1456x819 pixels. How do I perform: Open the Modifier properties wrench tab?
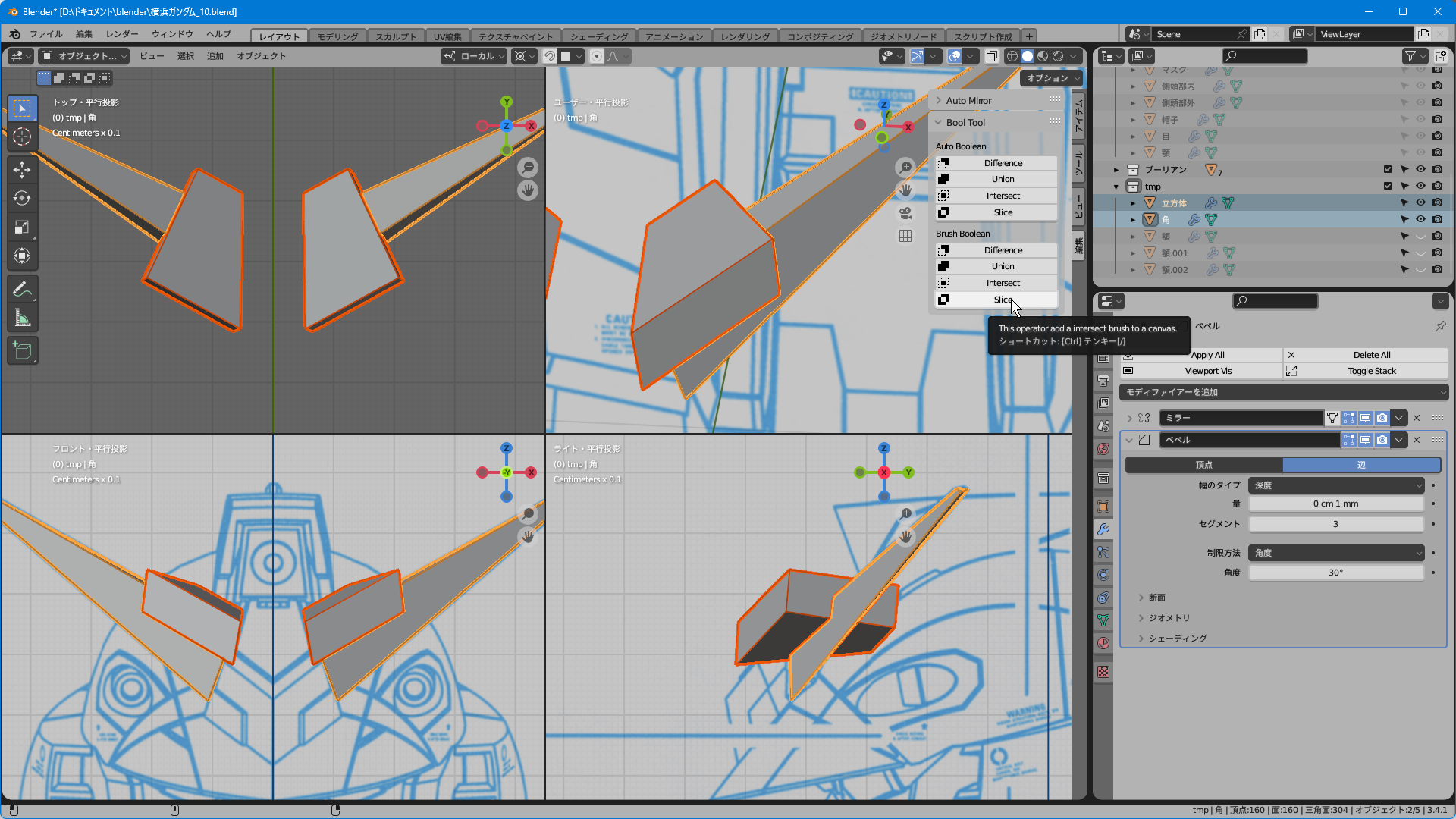(x=1103, y=529)
